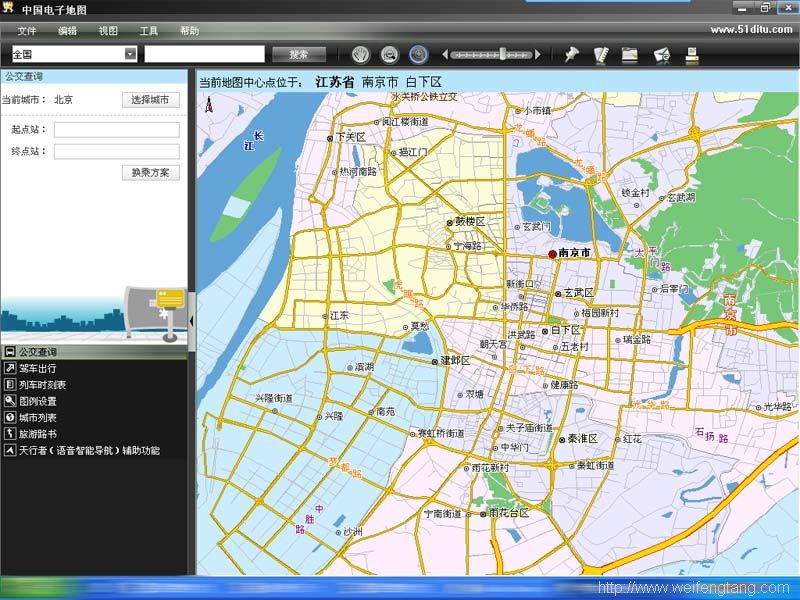
Task: Focus the 起点站 input field
Action: click(x=117, y=130)
